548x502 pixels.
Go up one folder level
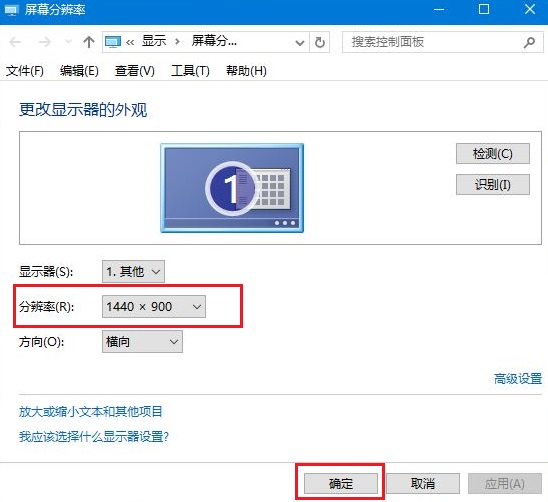(x=89, y=42)
